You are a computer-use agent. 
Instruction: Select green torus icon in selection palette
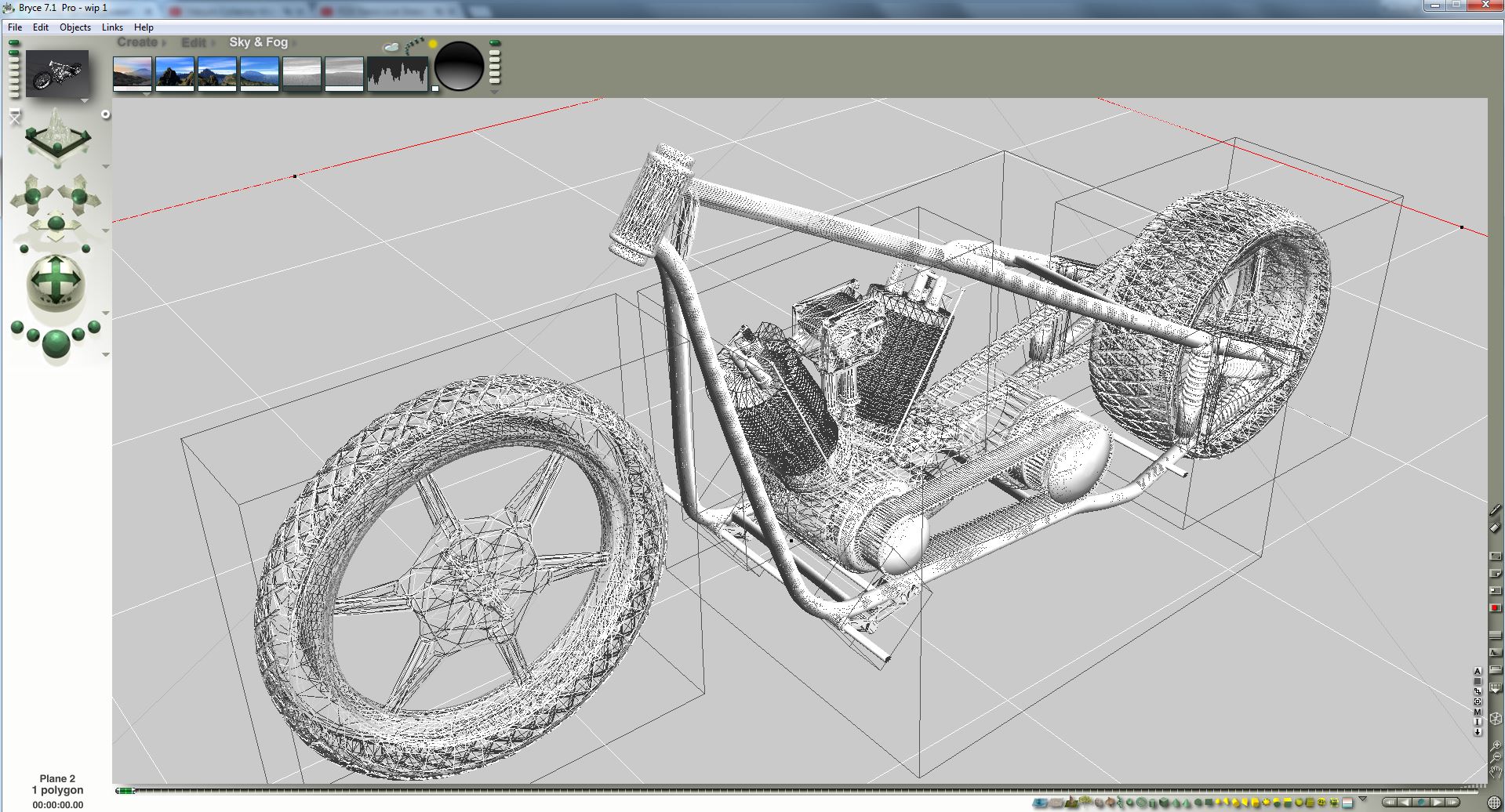(1141, 803)
